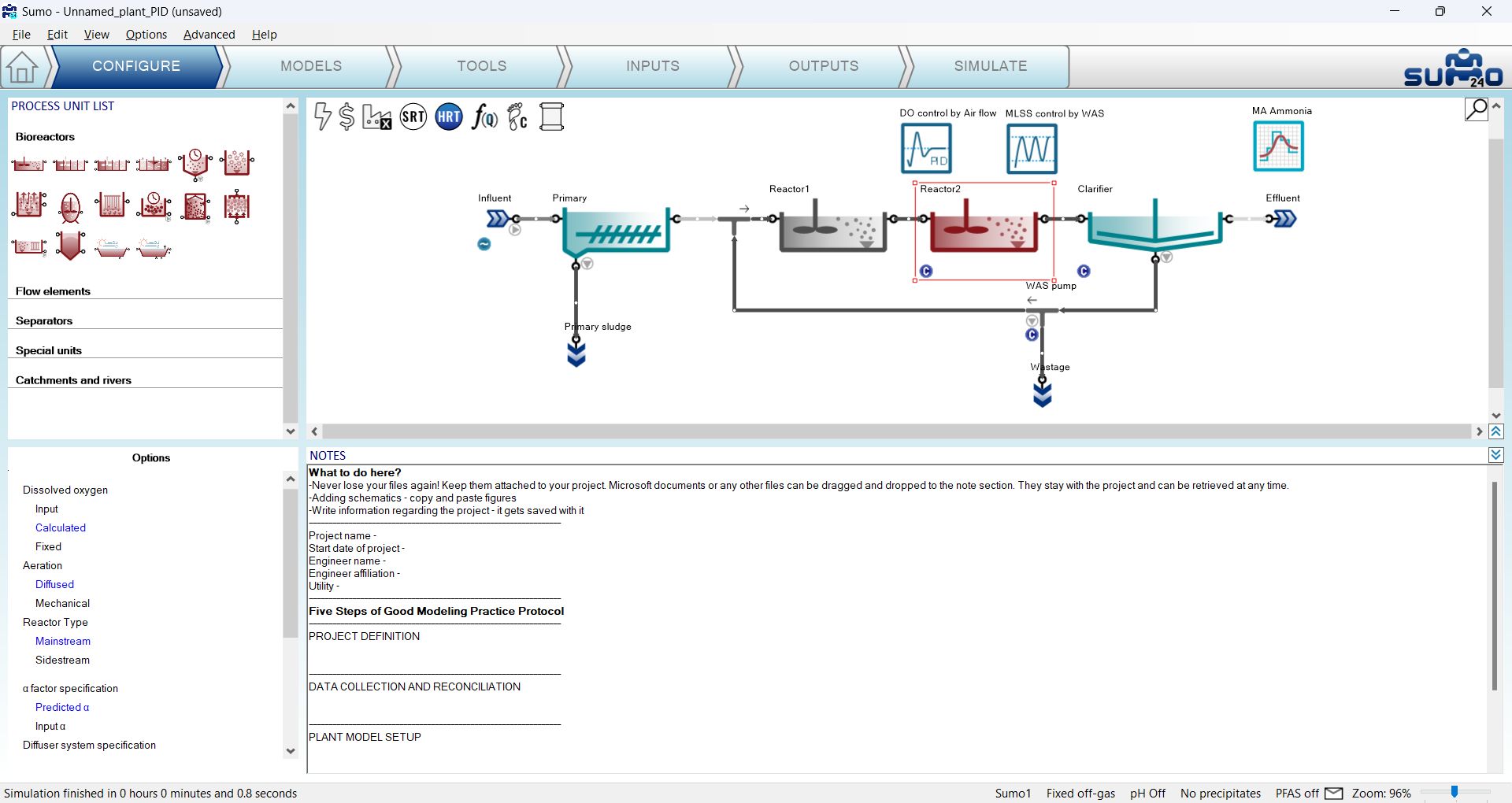Screen dimensions: 1512x803
Task: Open the cost dollar sign tool
Action: [x=346, y=117]
